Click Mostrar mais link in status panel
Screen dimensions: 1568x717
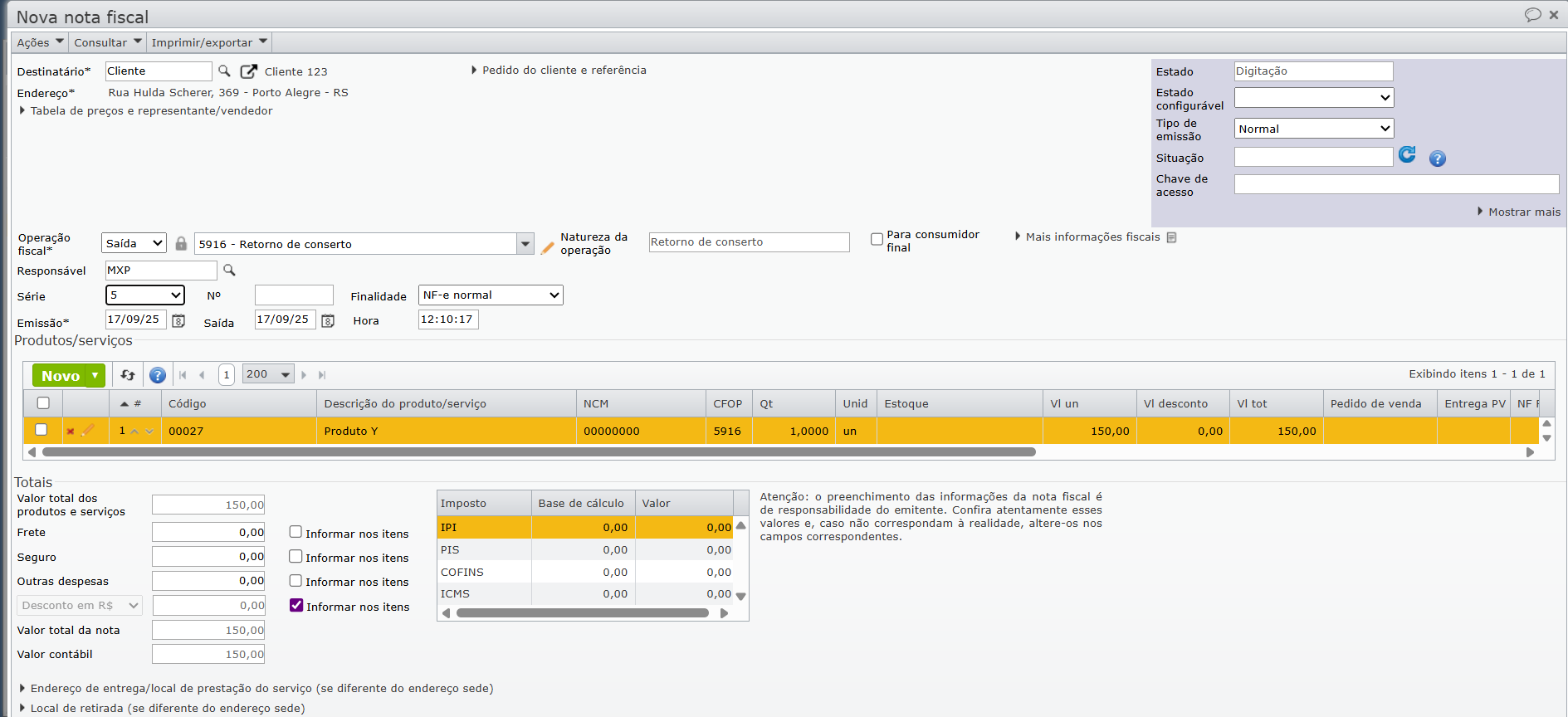(1523, 212)
